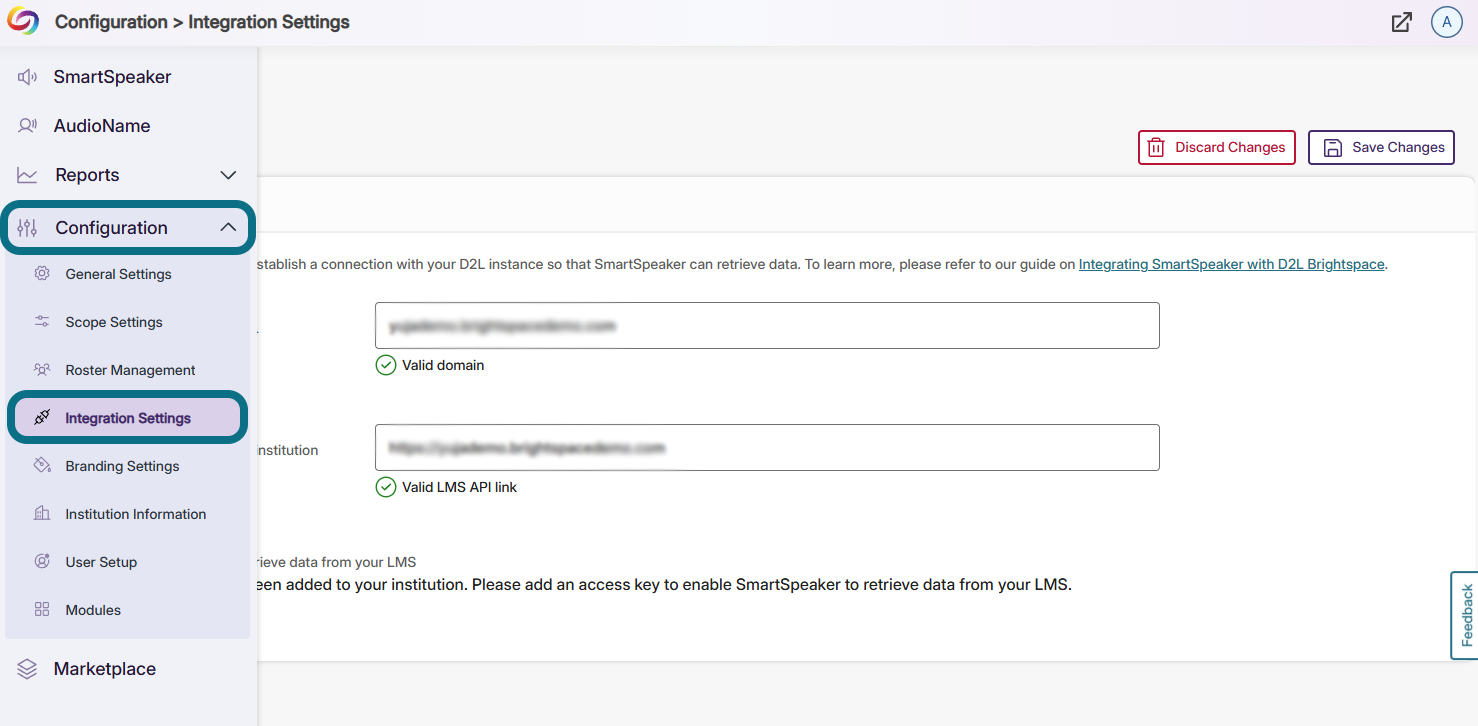Click the Scope Settings sliders icon
Screen dimensions: 1478x726
click(x=40, y=321)
